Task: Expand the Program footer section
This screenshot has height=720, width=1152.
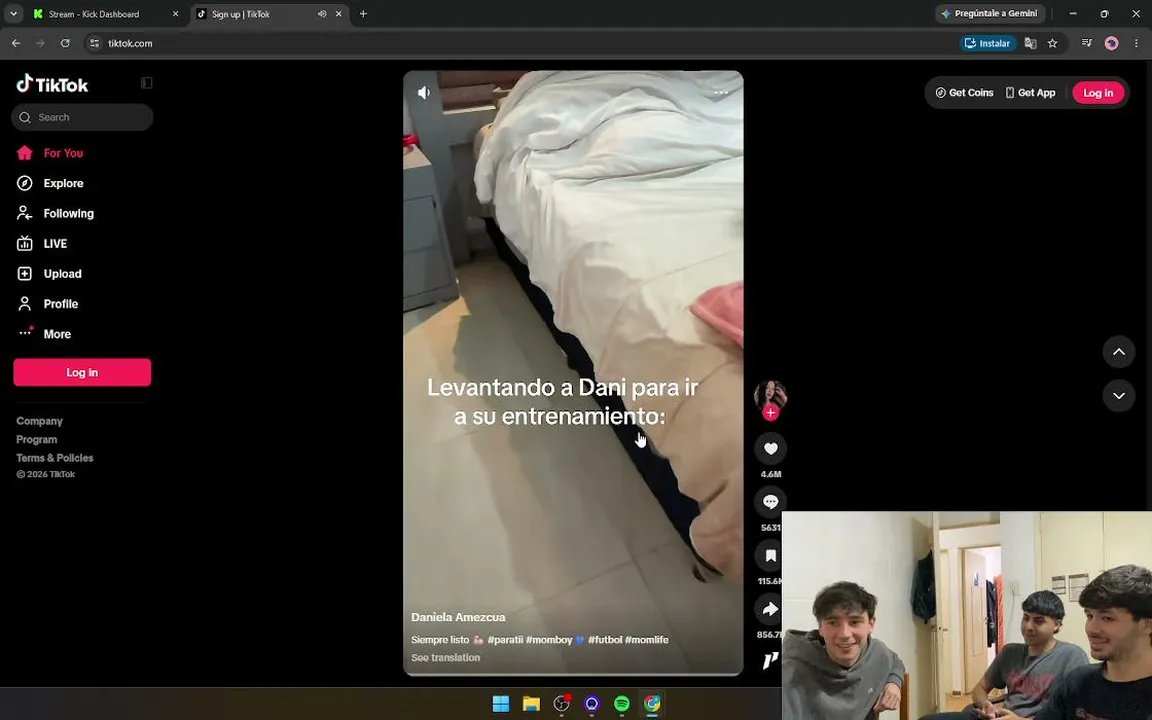Action: pos(37,439)
